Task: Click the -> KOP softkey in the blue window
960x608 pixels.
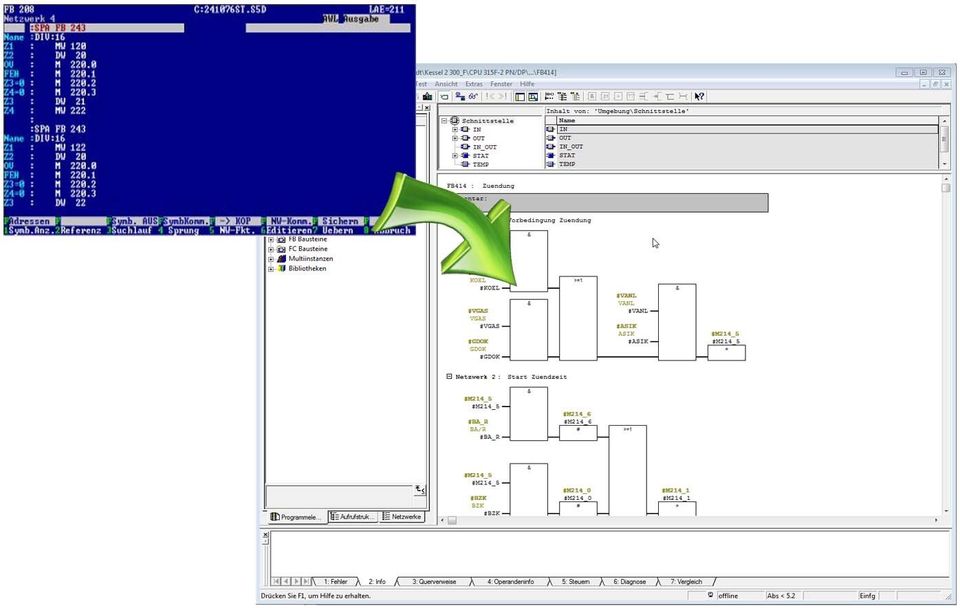Action: point(236,221)
